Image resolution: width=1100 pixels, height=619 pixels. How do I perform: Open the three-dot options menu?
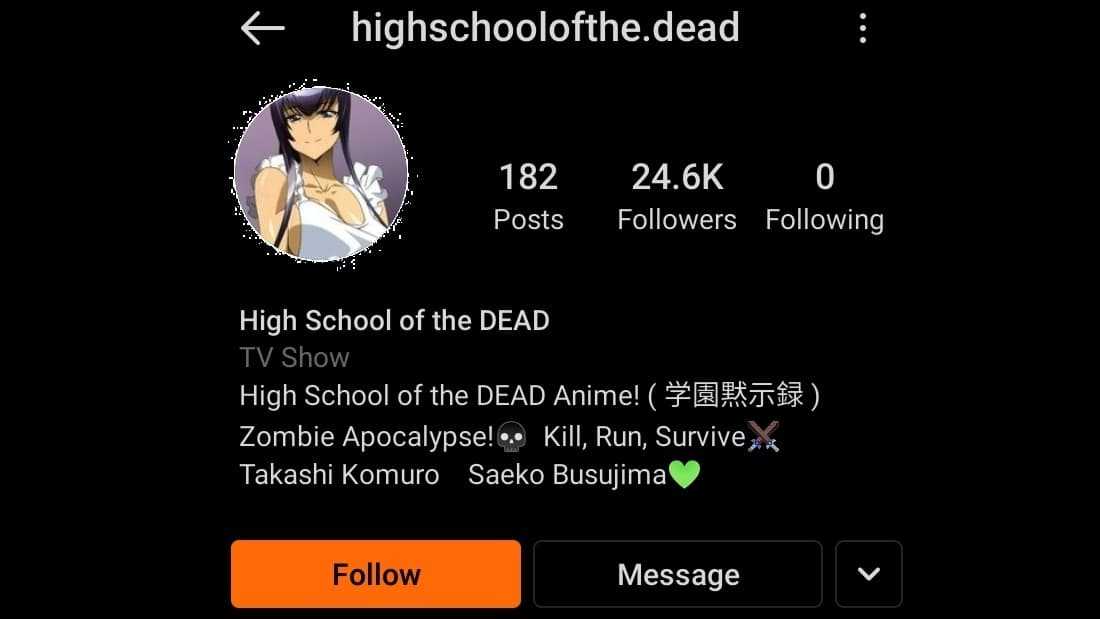pos(863,29)
